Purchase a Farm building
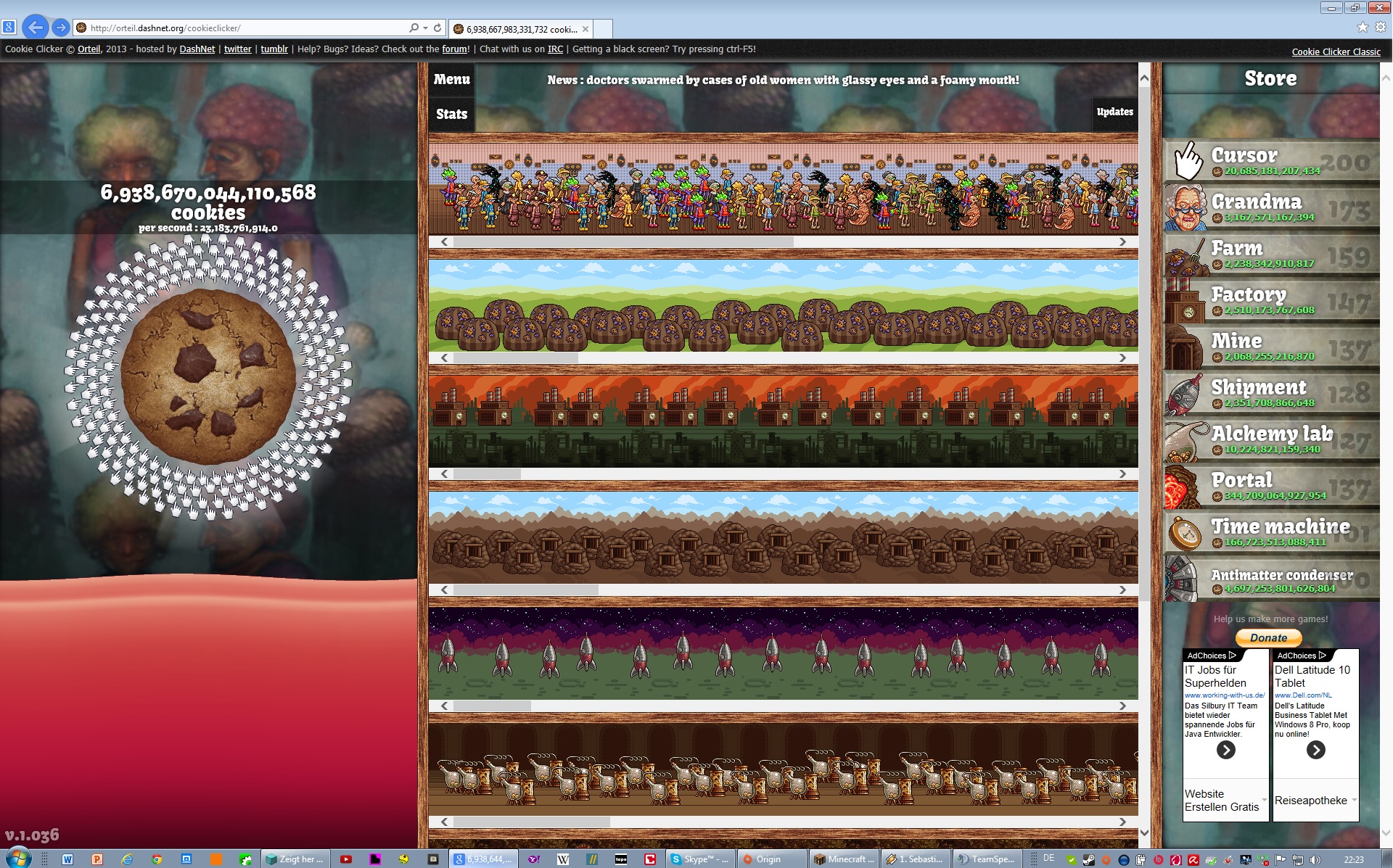The width and height of the screenshot is (1393, 868). 1271,254
